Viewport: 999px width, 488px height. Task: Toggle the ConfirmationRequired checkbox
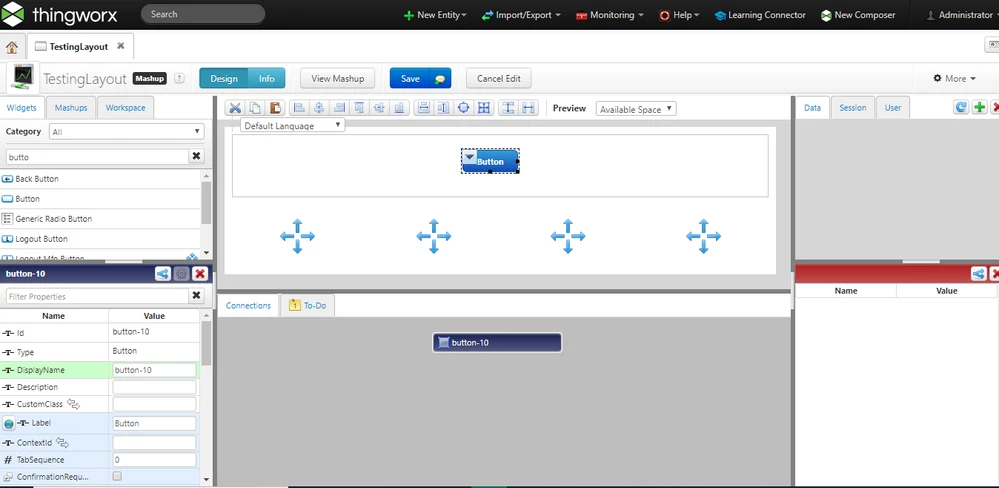[117, 476]
